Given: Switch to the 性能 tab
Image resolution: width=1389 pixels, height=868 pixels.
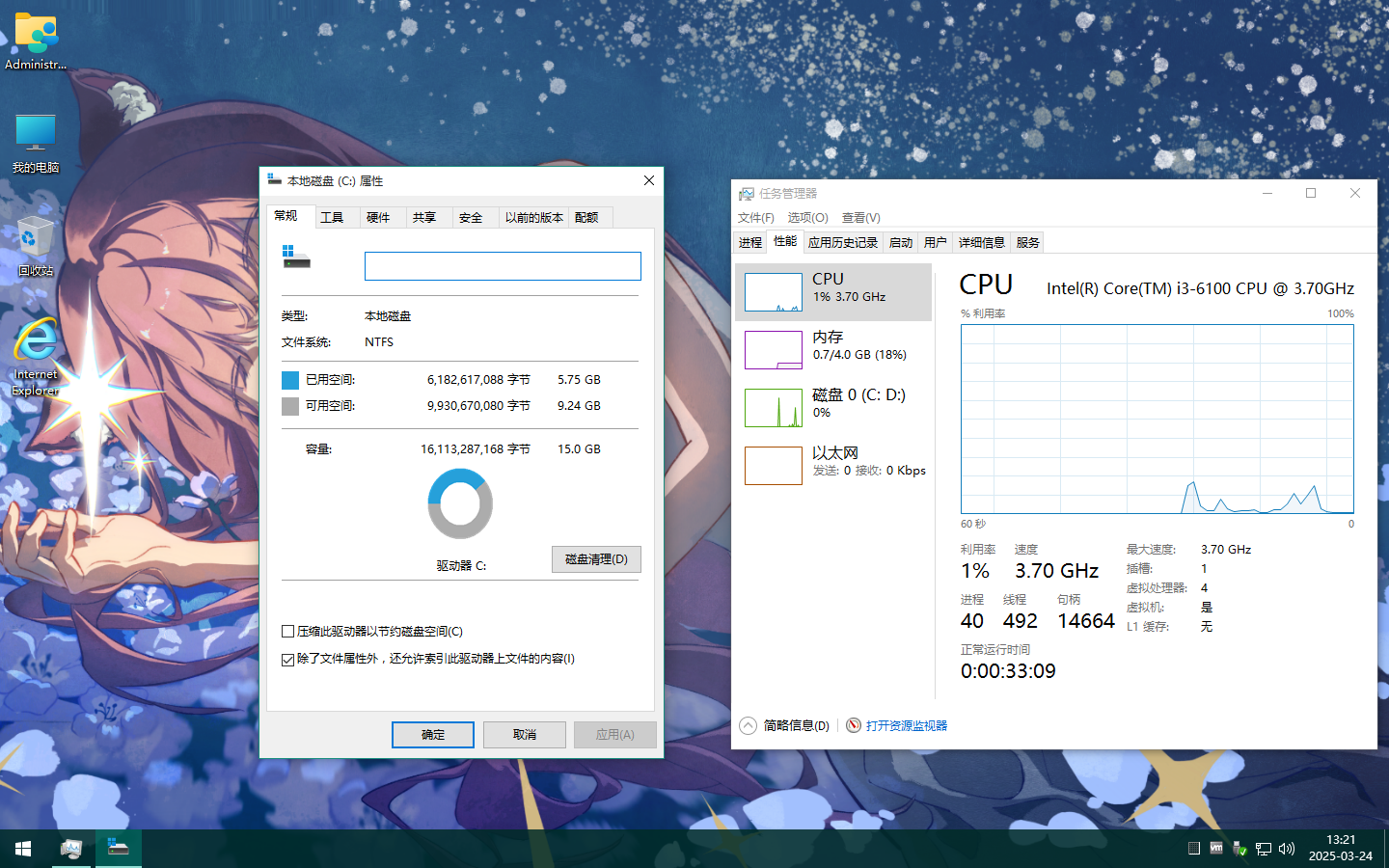Looking at the screenshot, I should (785, 241).
